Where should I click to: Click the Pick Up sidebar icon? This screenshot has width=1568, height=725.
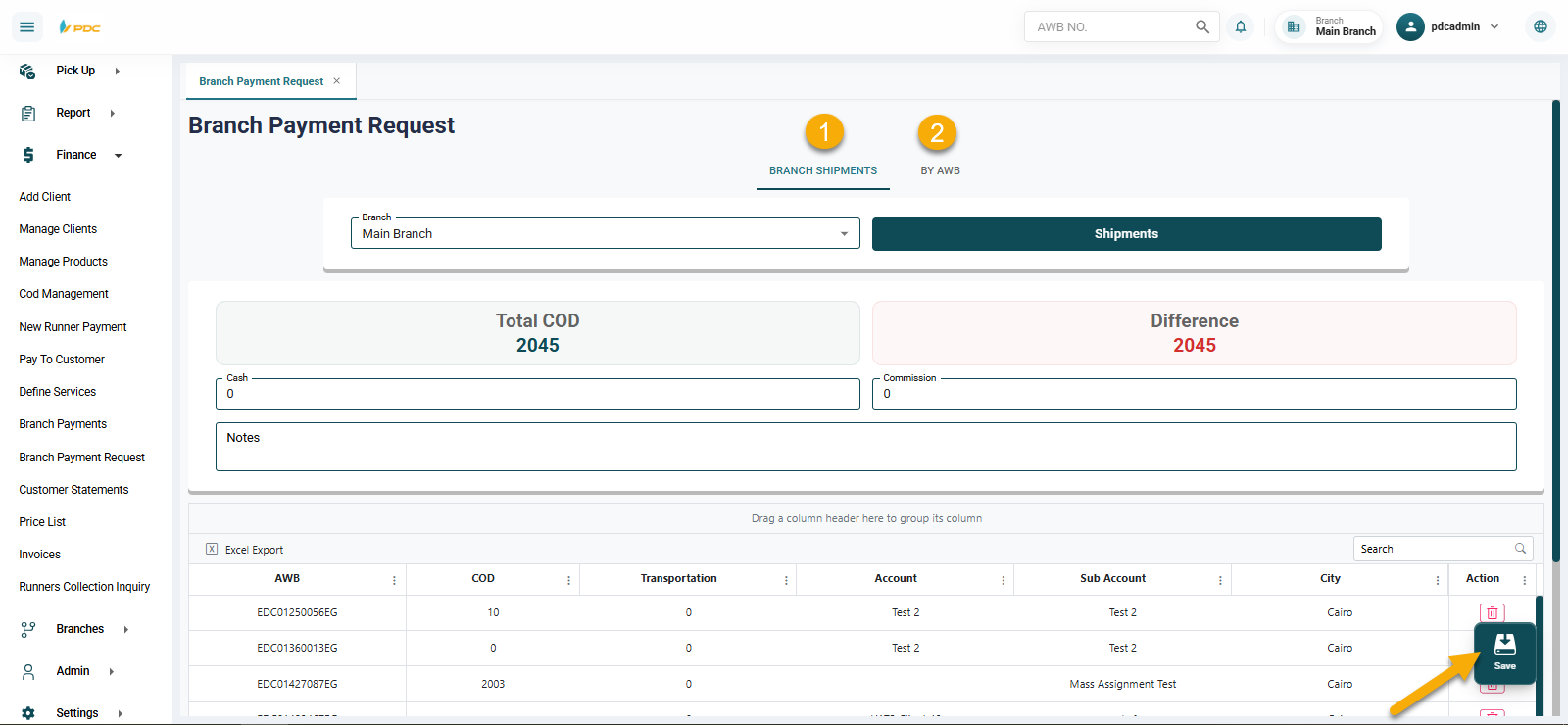point(27,71)
